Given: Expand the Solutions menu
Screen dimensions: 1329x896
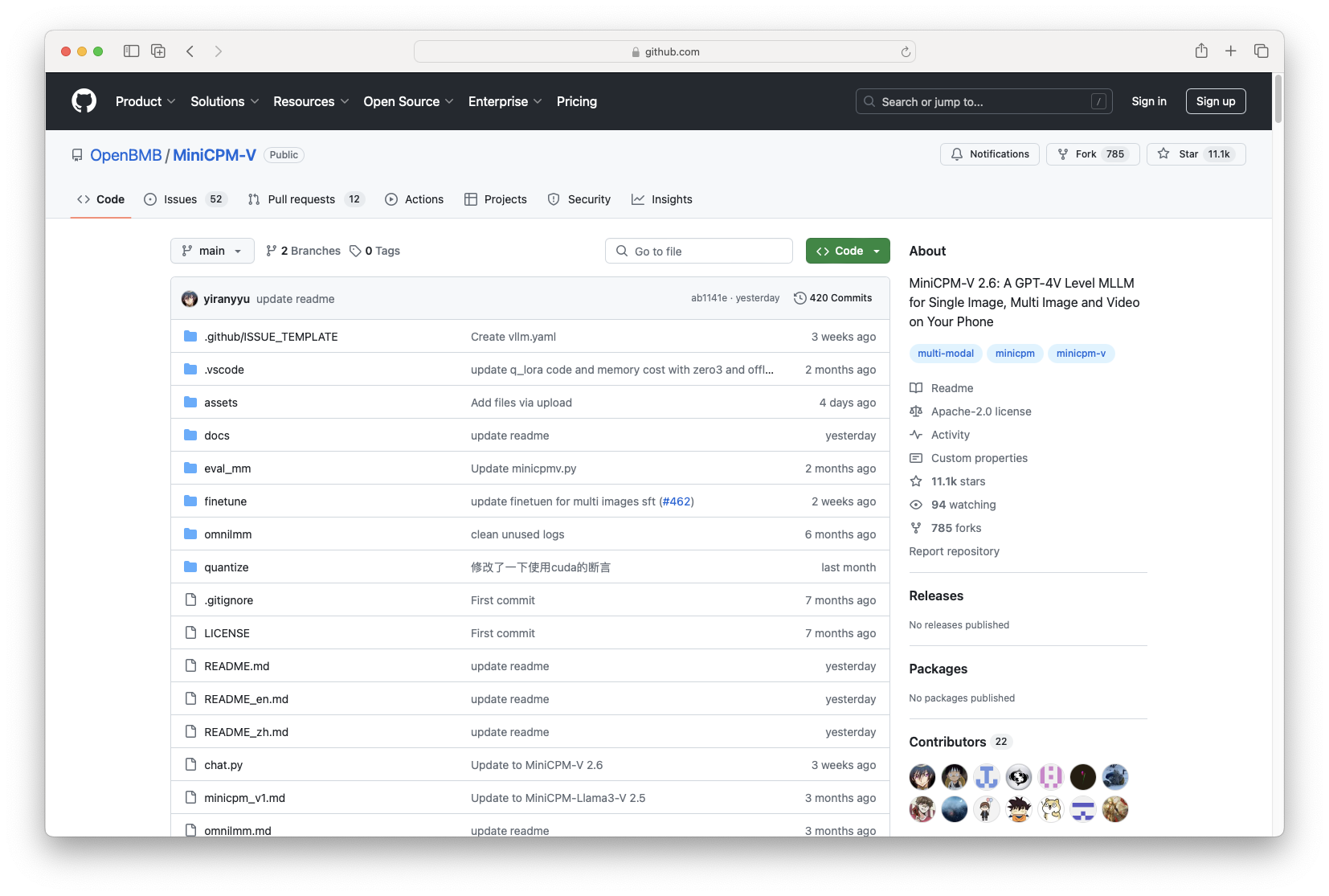Looking at the screenshot, I should (225, 101).
